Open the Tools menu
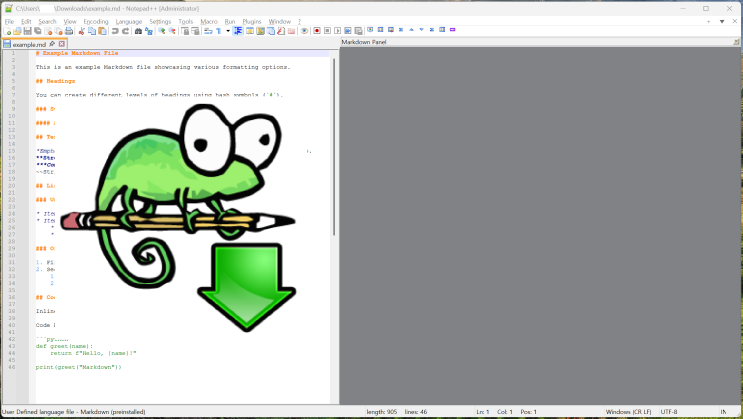743x419 pixels. click(186, 21)
